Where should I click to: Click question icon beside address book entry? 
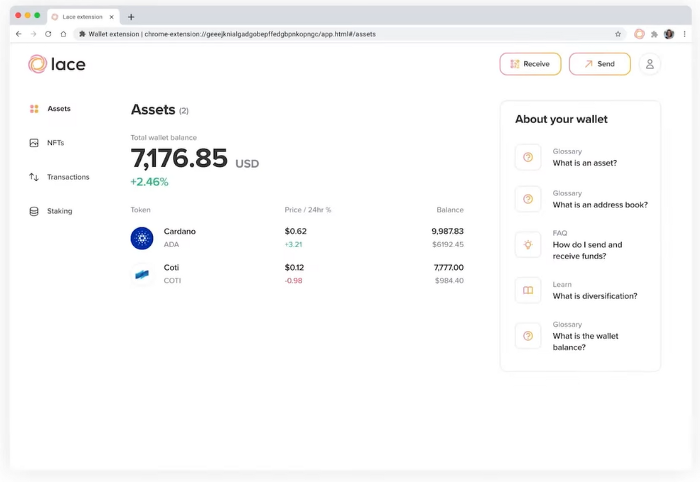point(528,199)
